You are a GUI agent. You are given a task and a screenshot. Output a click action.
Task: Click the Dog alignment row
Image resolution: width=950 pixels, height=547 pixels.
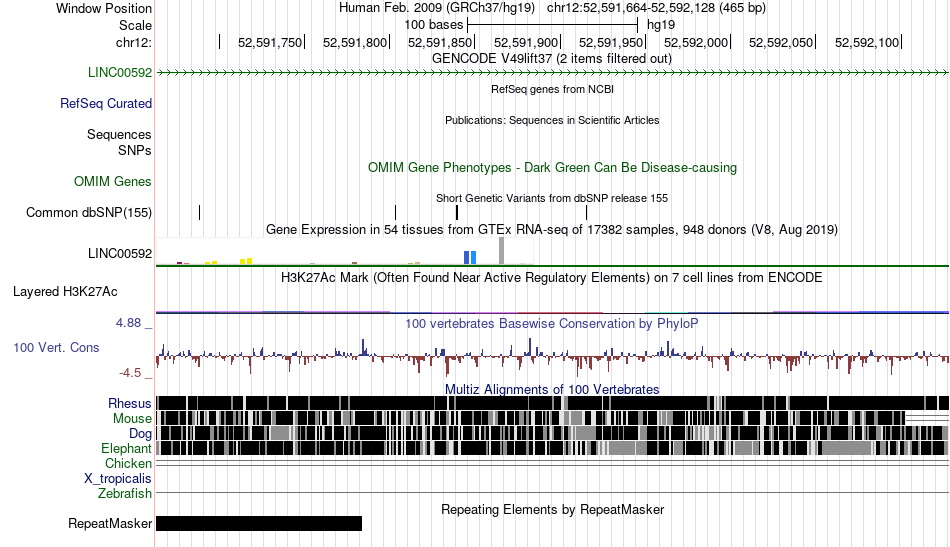click(552, 433)
